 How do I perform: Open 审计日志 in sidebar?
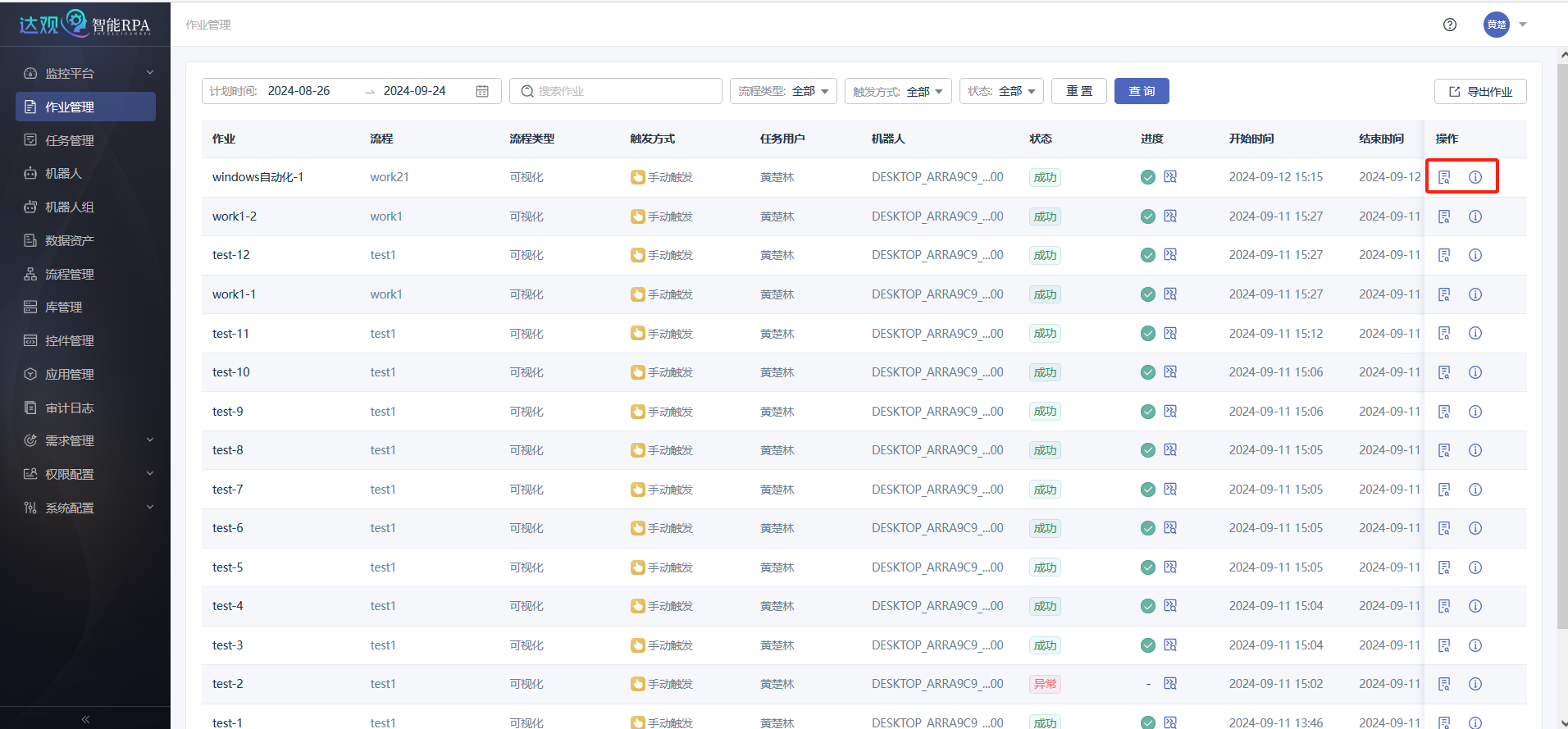(85, 408)
